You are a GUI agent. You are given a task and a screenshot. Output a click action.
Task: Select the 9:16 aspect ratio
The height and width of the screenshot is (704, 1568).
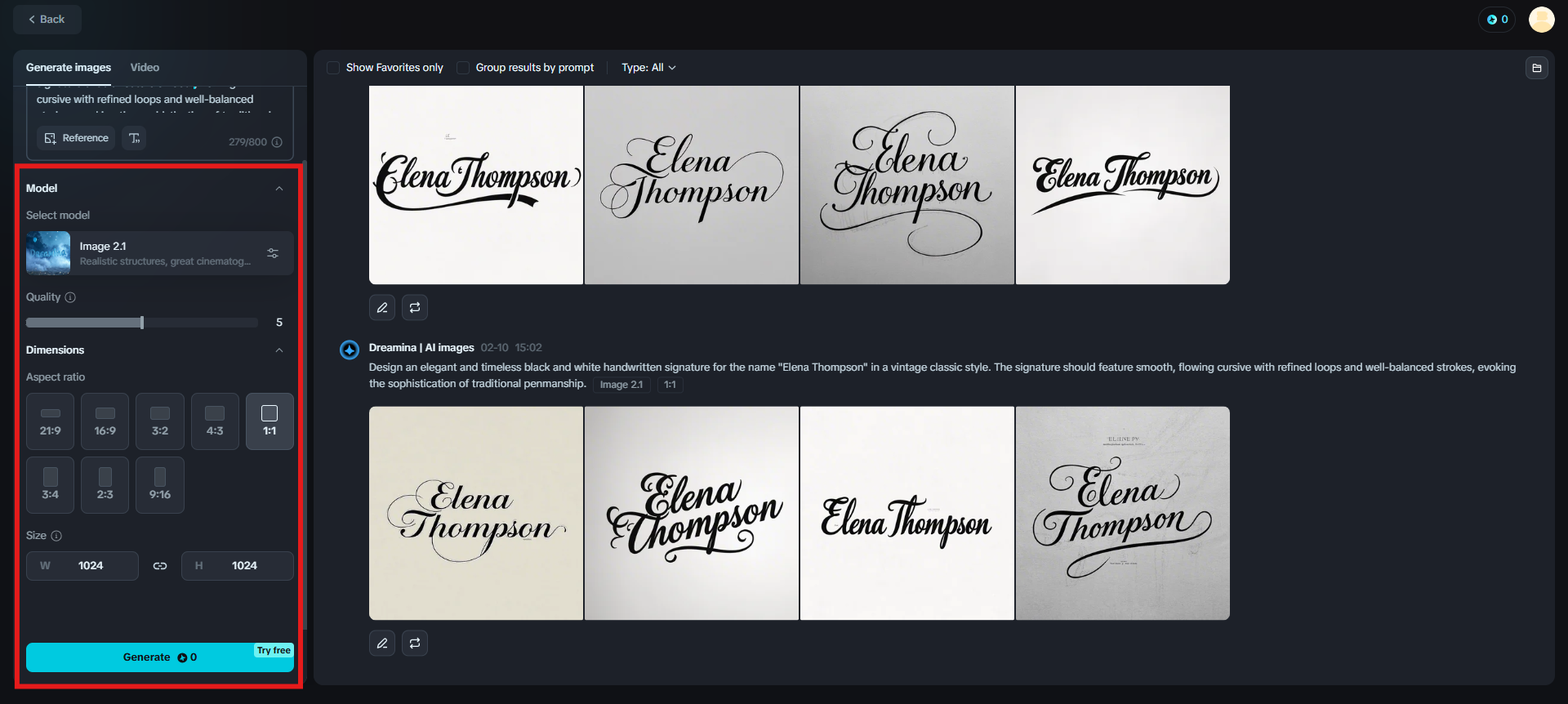[160, 485]
